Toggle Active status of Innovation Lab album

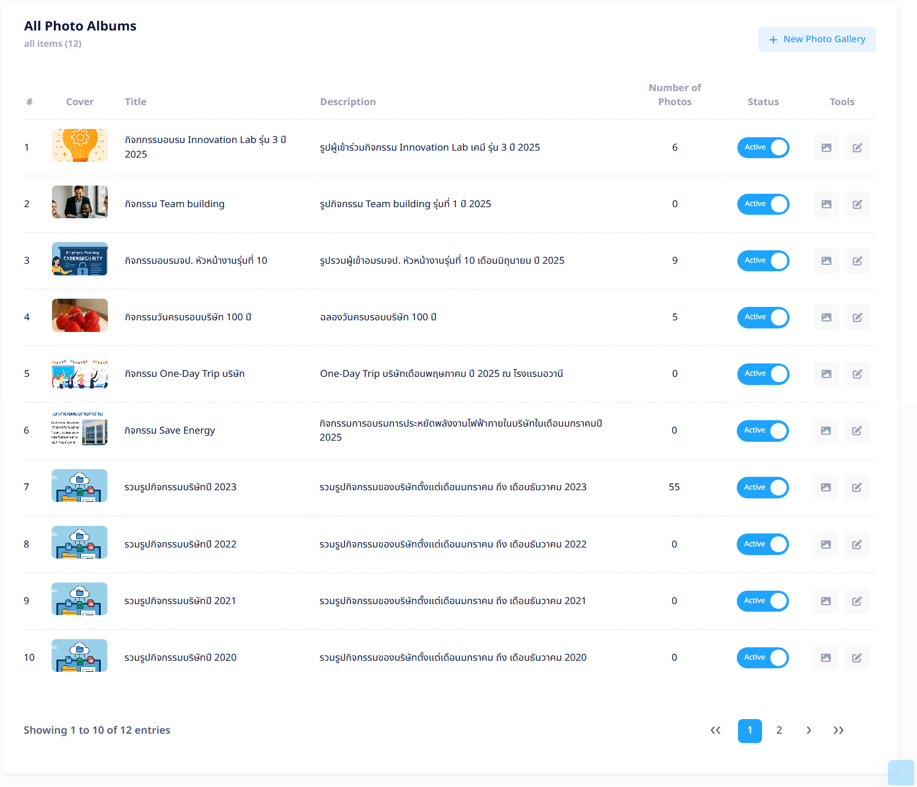pyautogui.click(x=763, y=148)
